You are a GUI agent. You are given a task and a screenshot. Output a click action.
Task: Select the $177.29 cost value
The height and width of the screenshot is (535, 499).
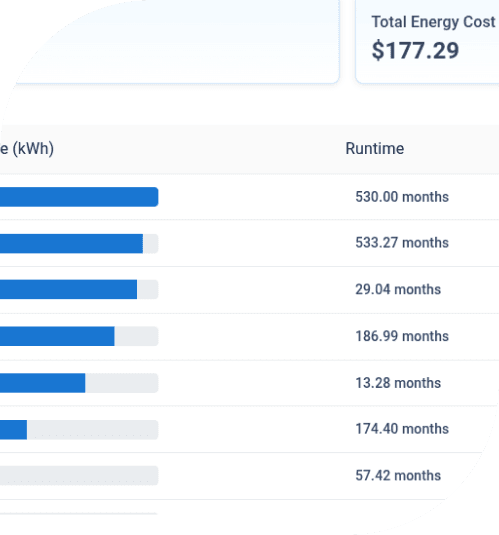[x=415, y=51]
